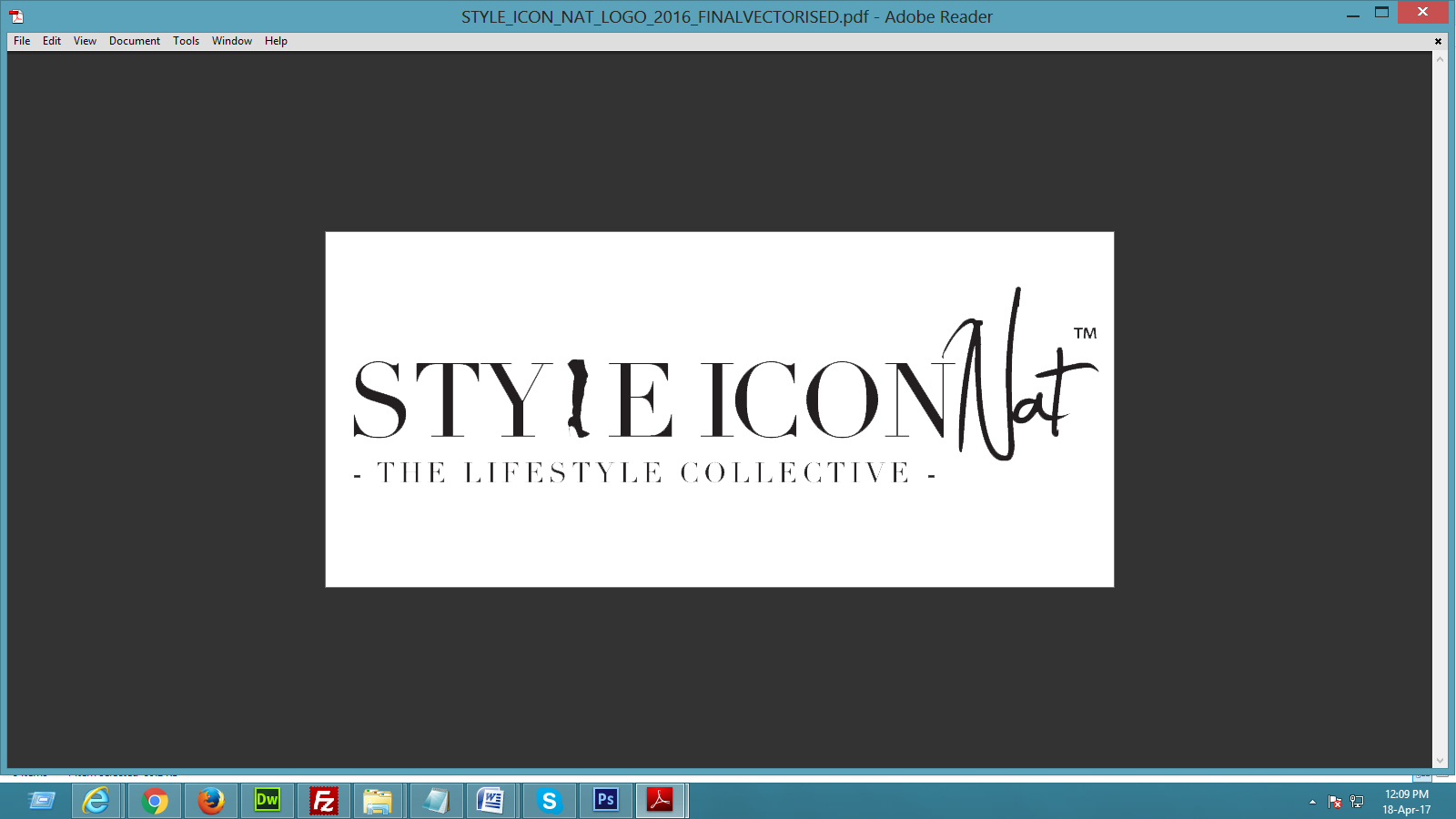Restore down the Adobe Reader window
The height and width of the screenshot is (819, 1456).
[1381, 13]
